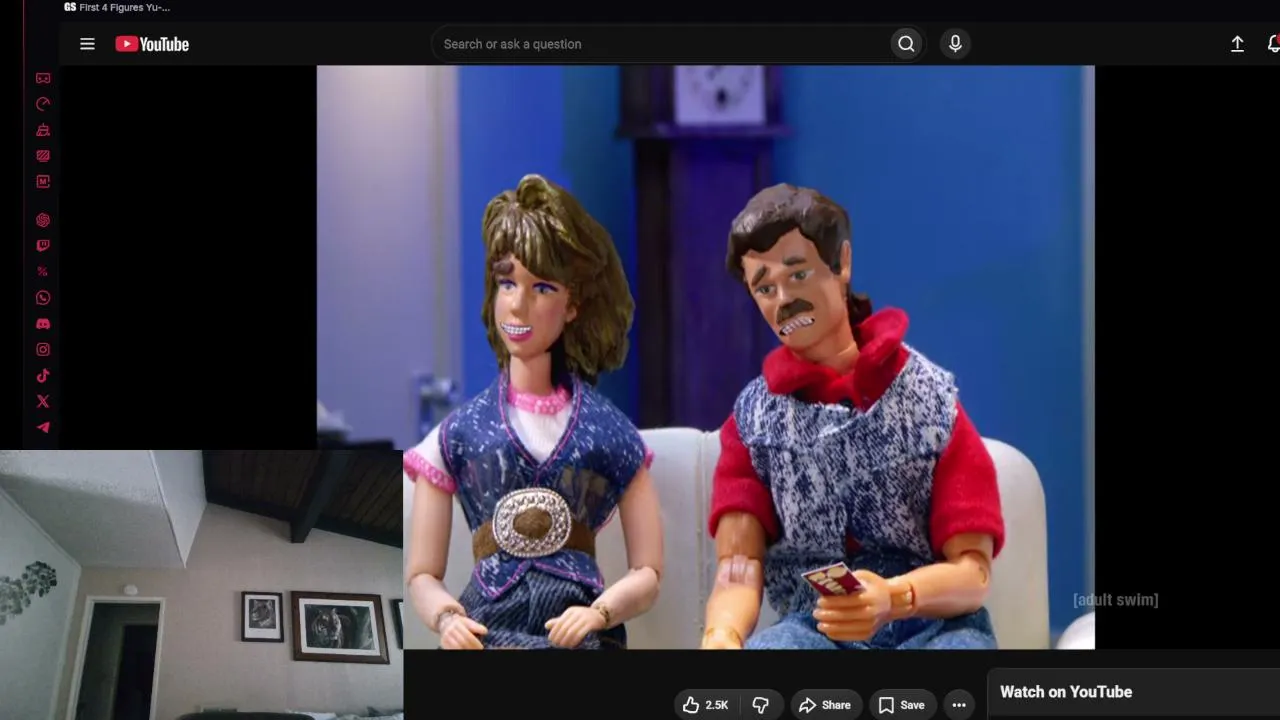The image size is (1280, 720).
Task: Open the Twitch sidebar icon
Action: (x=43, y=246)
